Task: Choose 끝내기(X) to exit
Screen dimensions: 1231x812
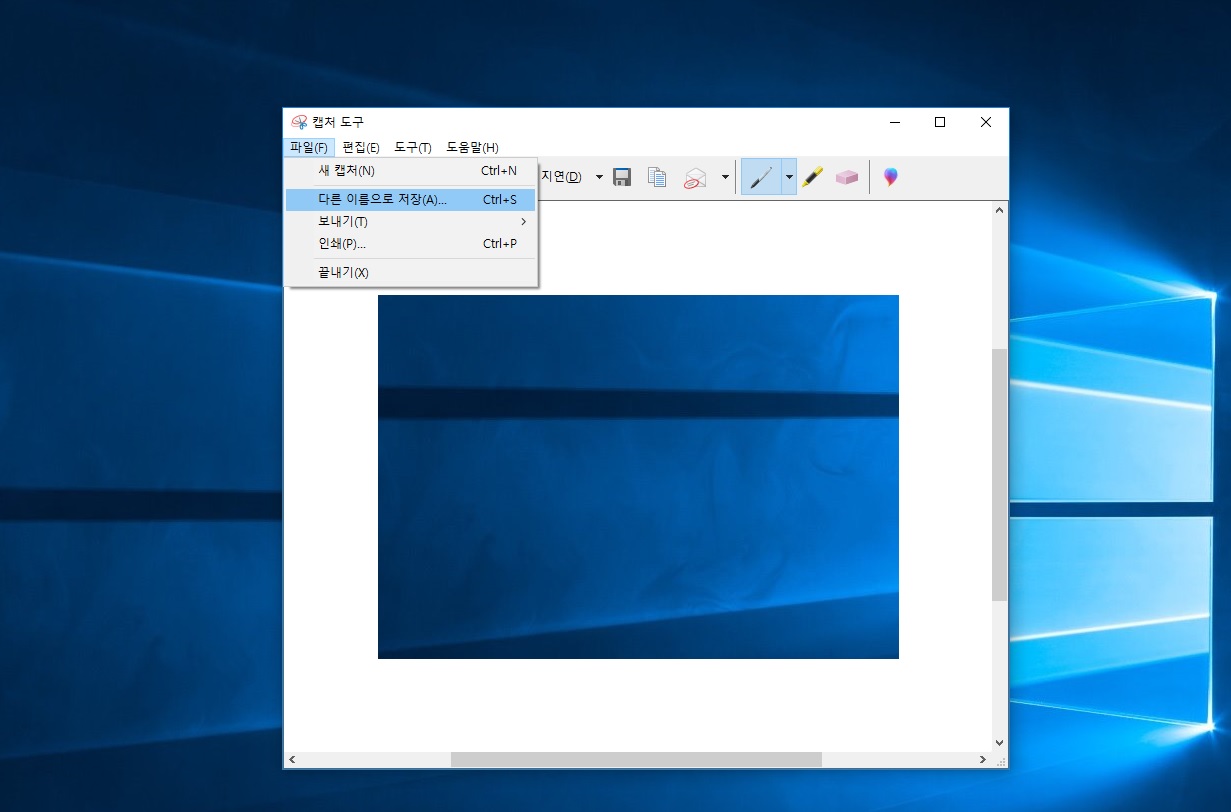Action: pyautogui.click(x=411, y=272)
